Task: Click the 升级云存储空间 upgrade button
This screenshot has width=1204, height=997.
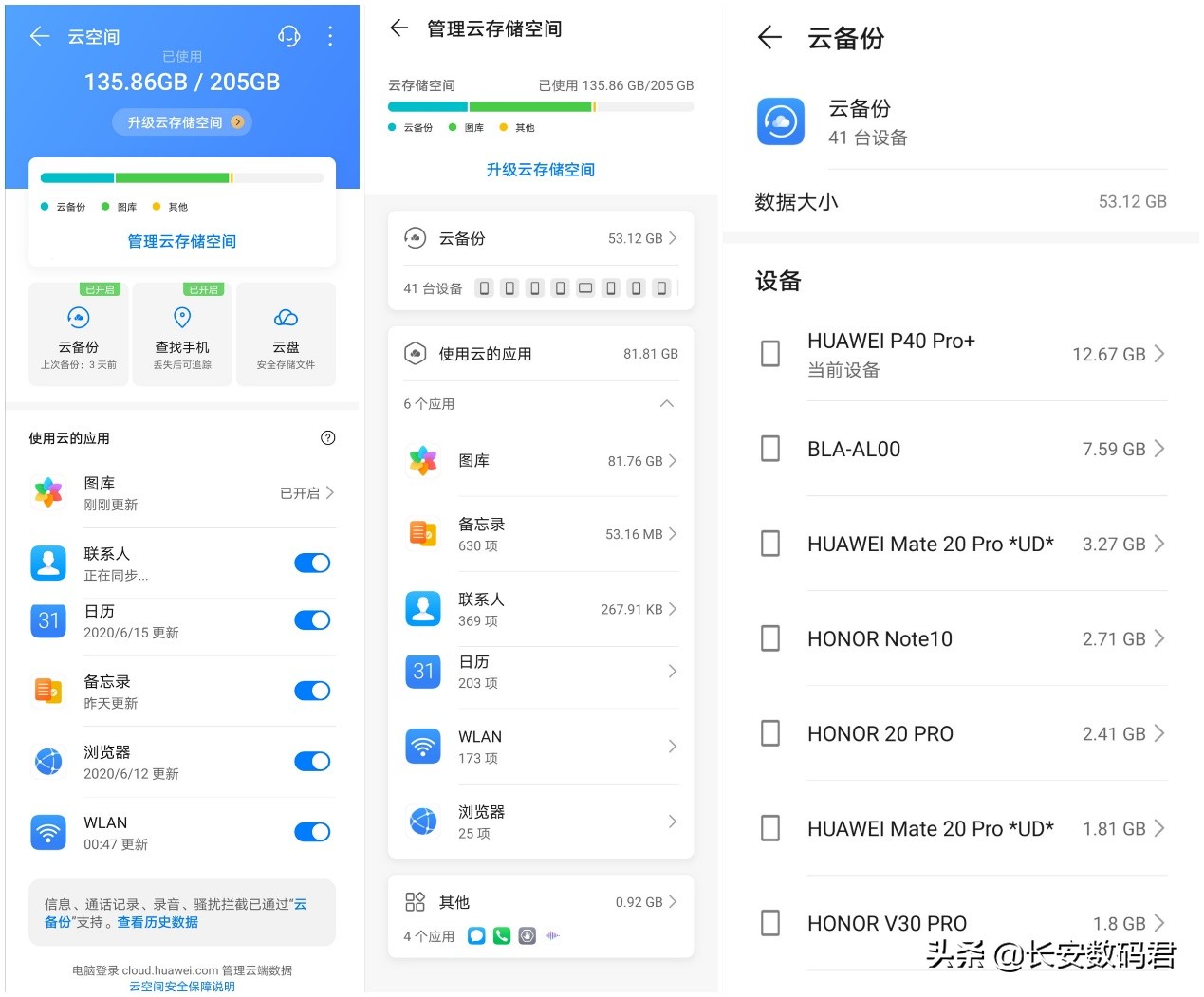Action: 181,121
